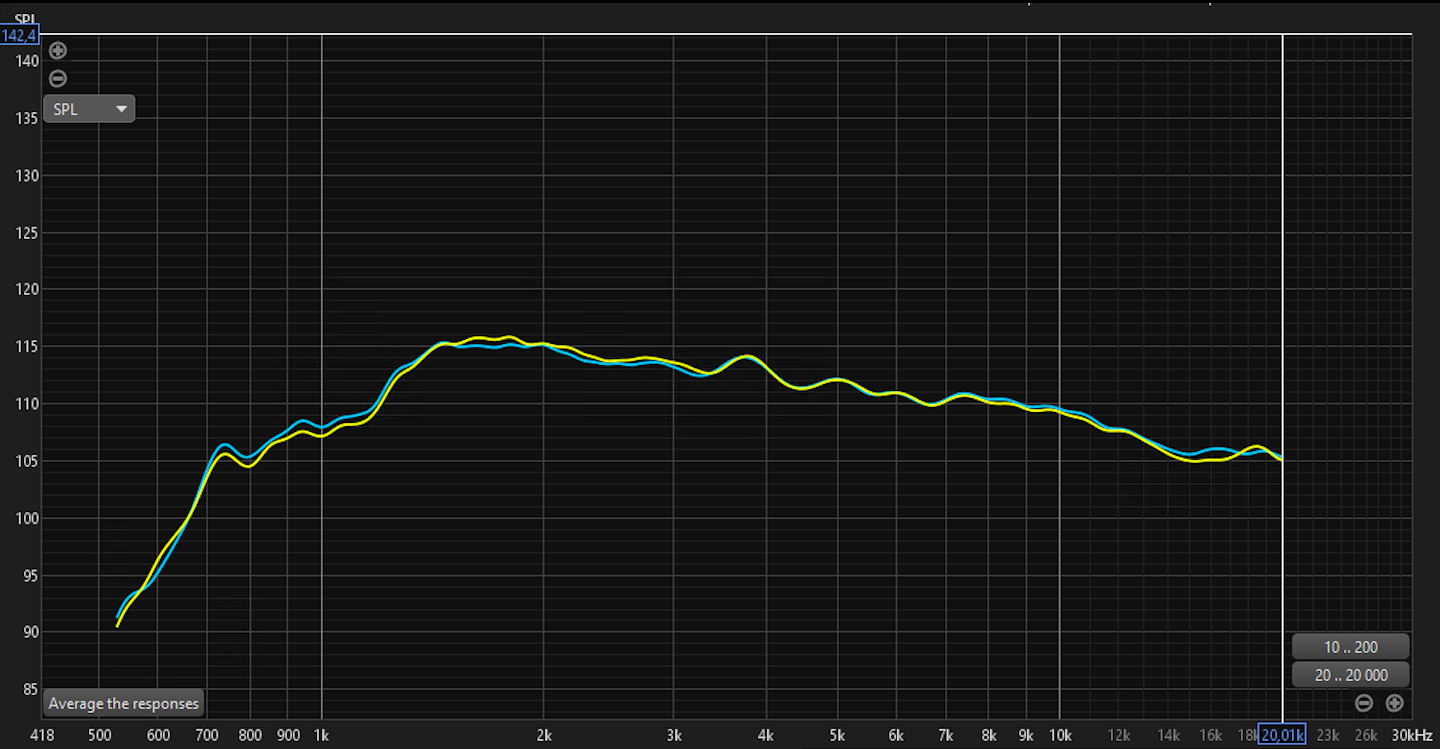
Task: Click the 5k label on the frequency axis
Action: (x=838, y=736)
